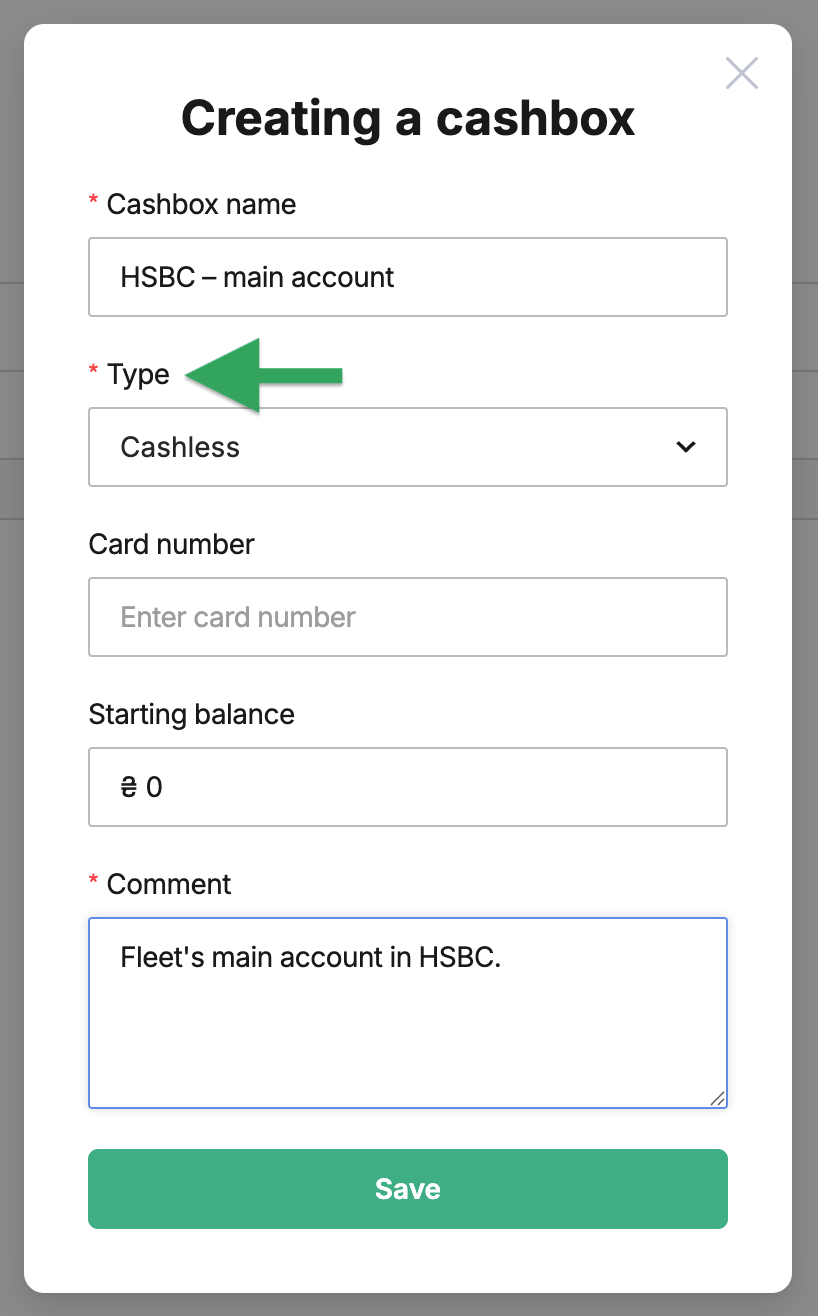This screenshot has height=1316, width=818.
Task: Click the Creating a cashbox heading
Action: coord(408,118)
